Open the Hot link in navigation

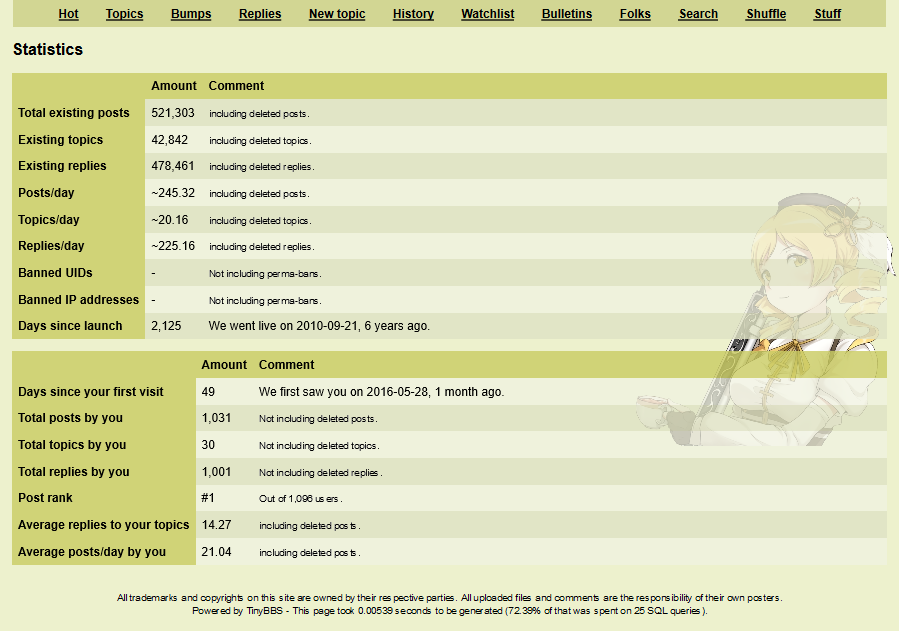tap(68, 14)
